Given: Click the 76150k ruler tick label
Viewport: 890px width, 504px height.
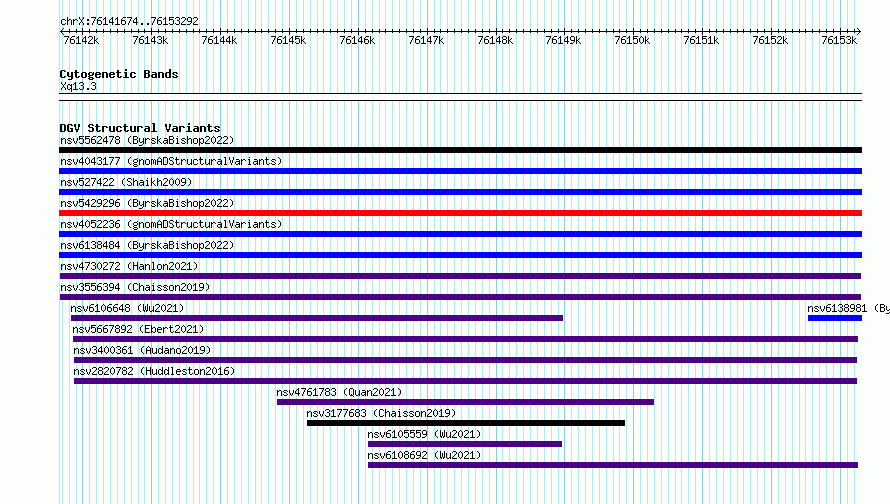Looking at the screenshot, I should [x=632, y=40].
